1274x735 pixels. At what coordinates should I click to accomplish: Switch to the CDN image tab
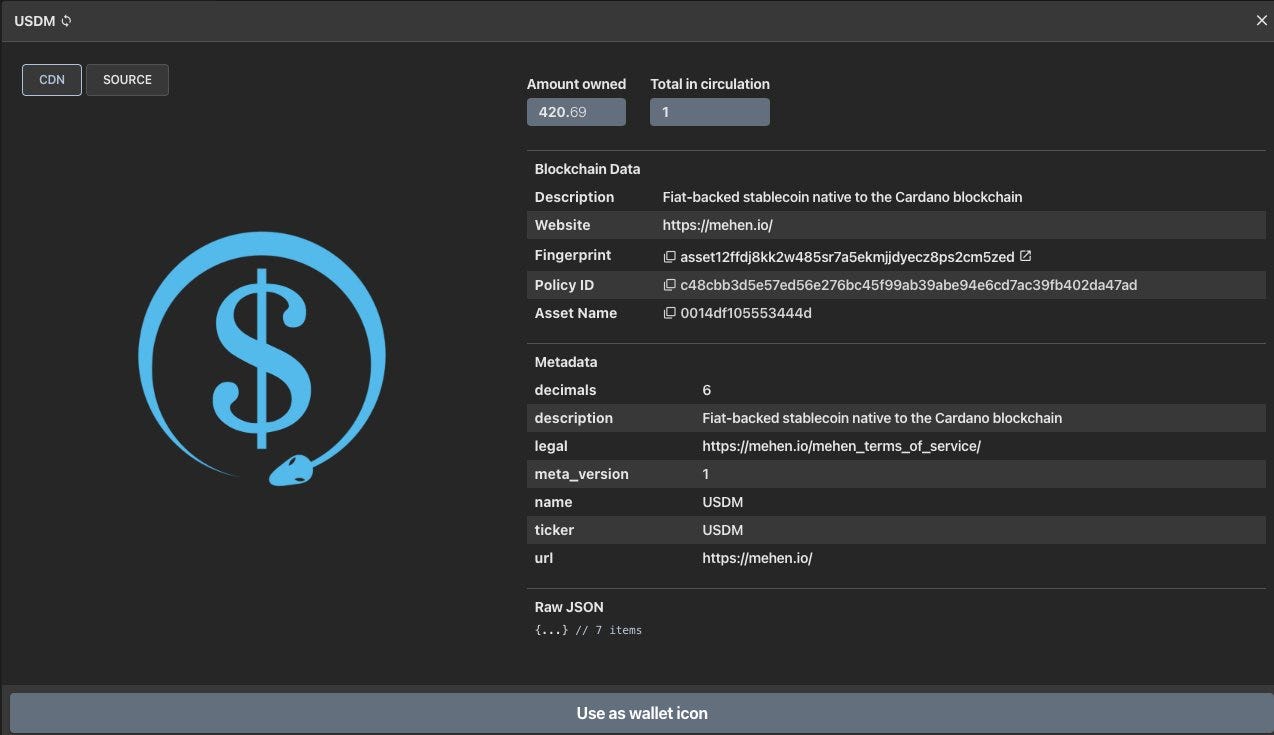pyautogui.click(x=52, y=80)
